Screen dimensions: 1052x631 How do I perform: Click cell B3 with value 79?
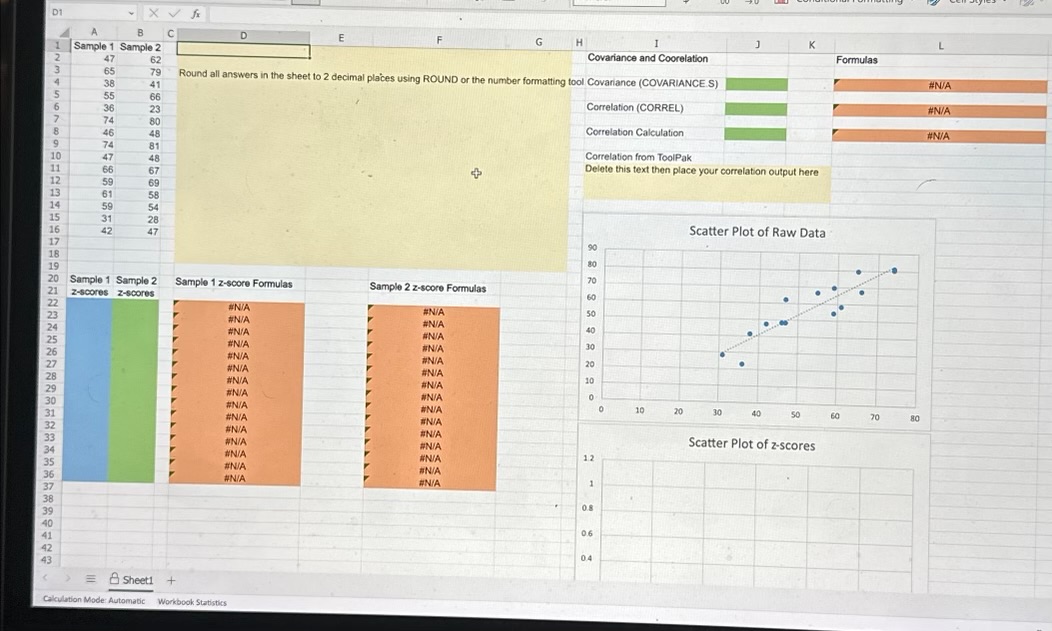click(x=140, y=72)
